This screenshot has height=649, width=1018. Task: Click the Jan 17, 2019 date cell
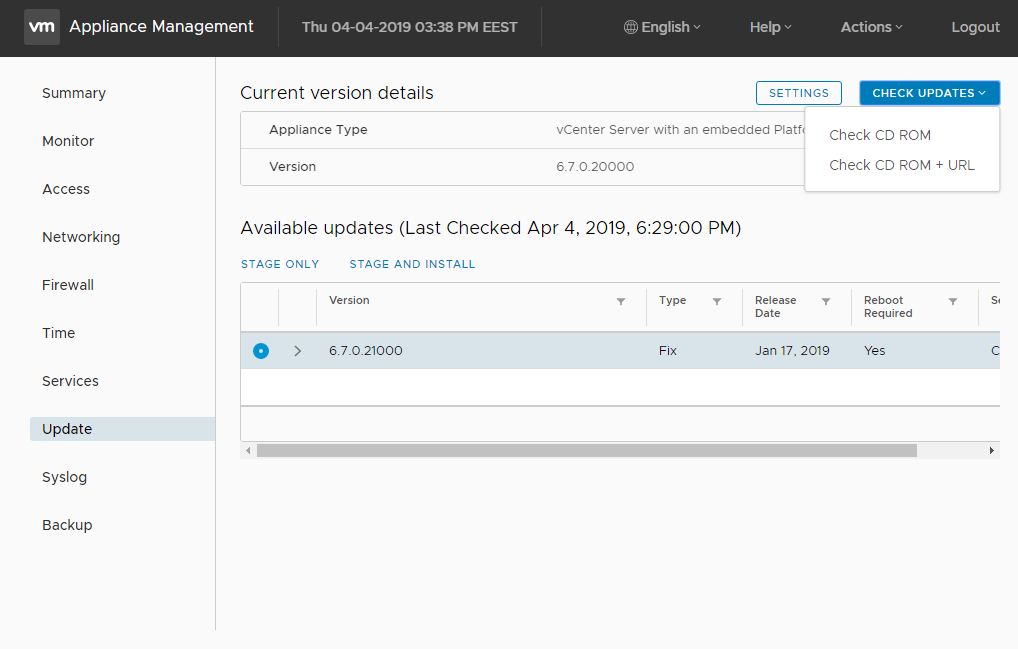tap(792, 350)
